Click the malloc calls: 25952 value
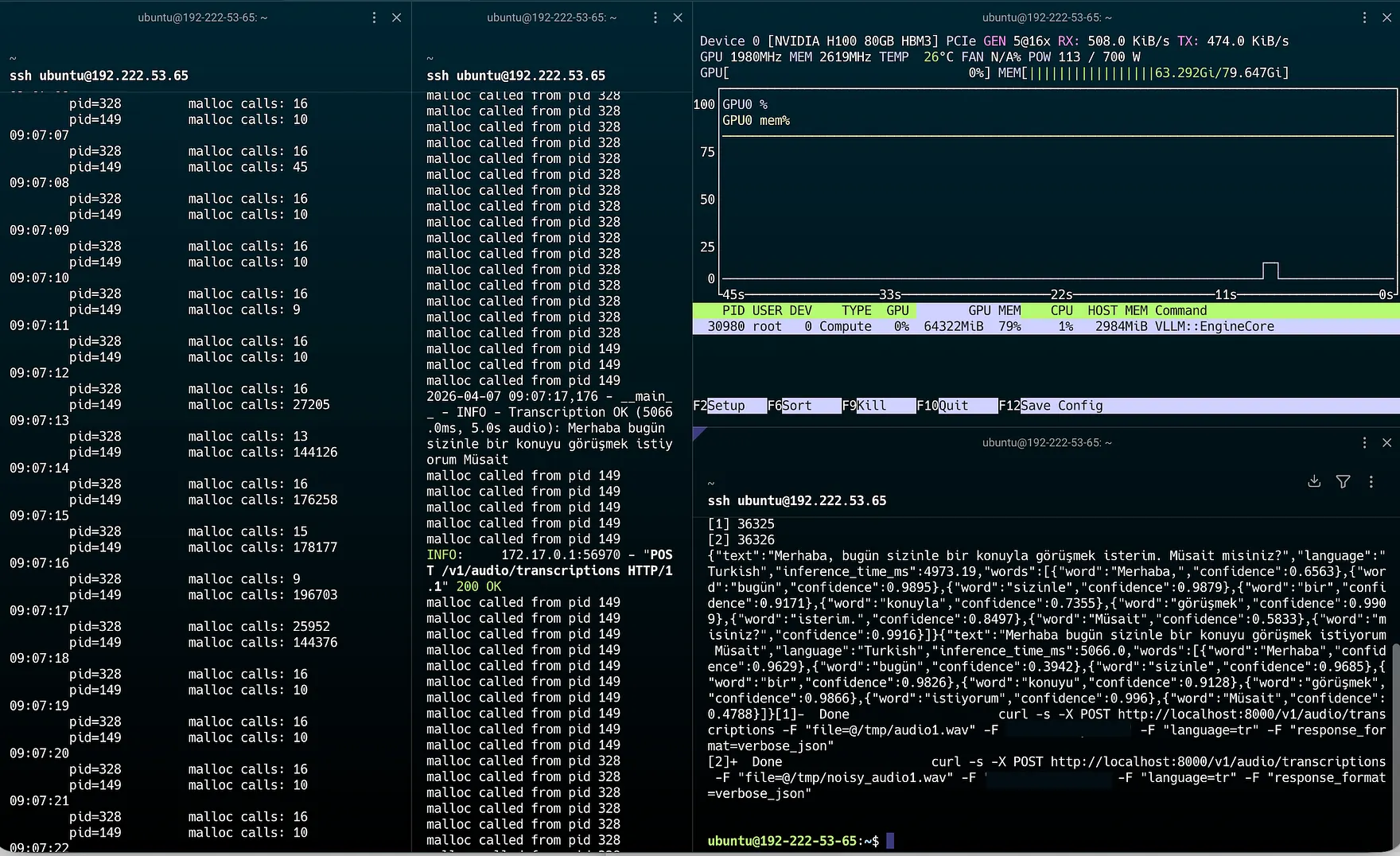Screen dimensions: 1400x856 click(x=311, y=627)
